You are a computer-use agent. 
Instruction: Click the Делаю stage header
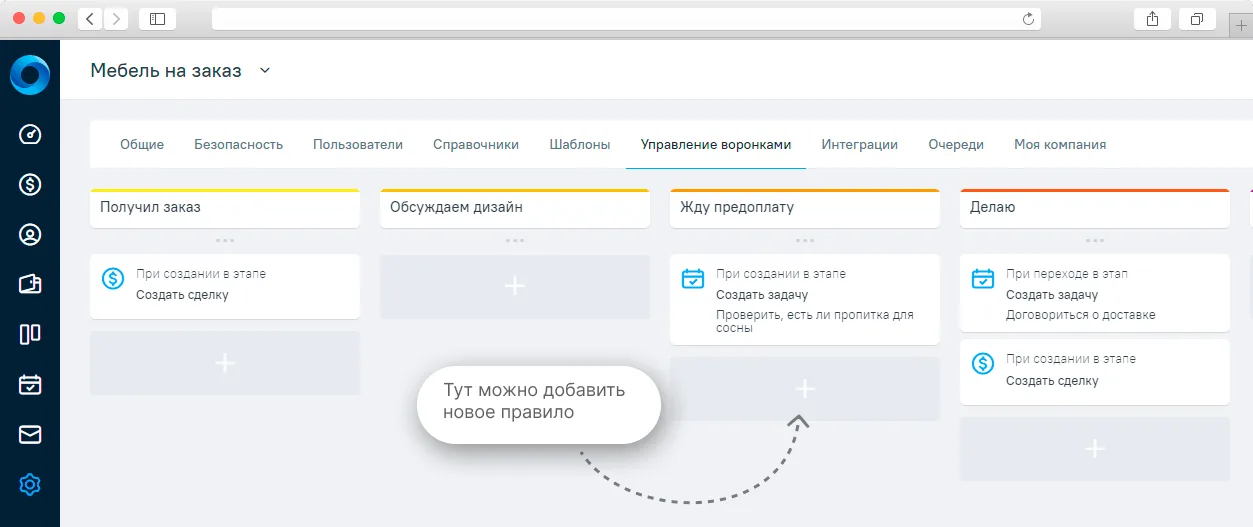[x=1095, y=208]
